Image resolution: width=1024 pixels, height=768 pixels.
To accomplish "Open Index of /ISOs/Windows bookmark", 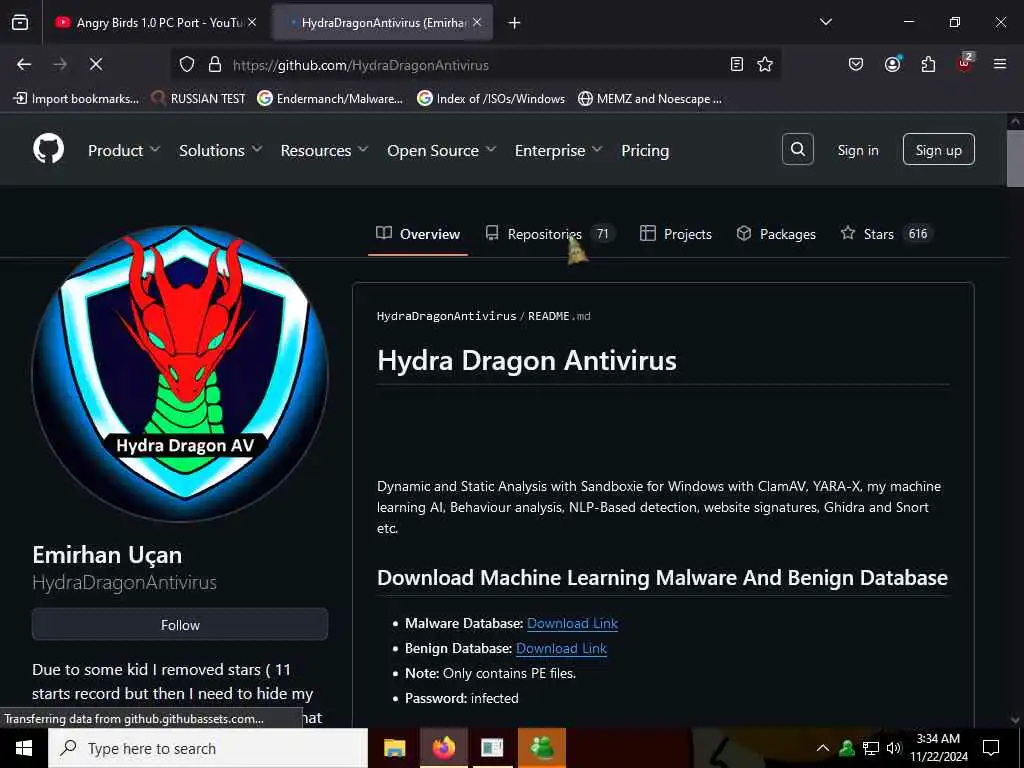I will coord(491,99).
